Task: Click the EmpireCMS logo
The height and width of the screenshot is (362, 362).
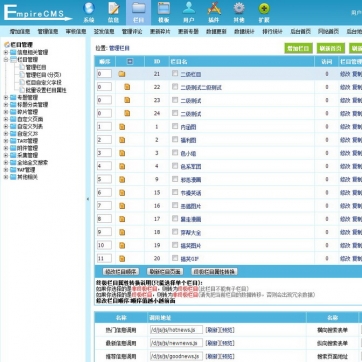Action: coord(37,13)
